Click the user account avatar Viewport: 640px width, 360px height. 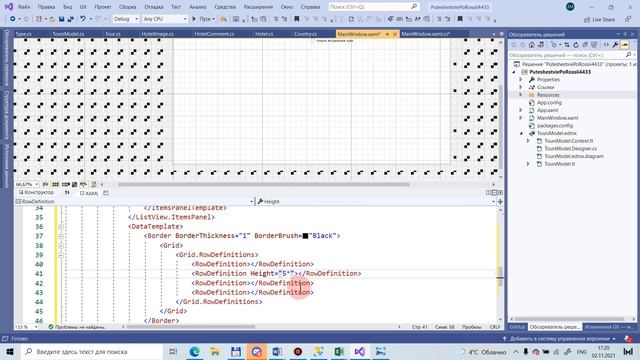(x=570, y=7)
